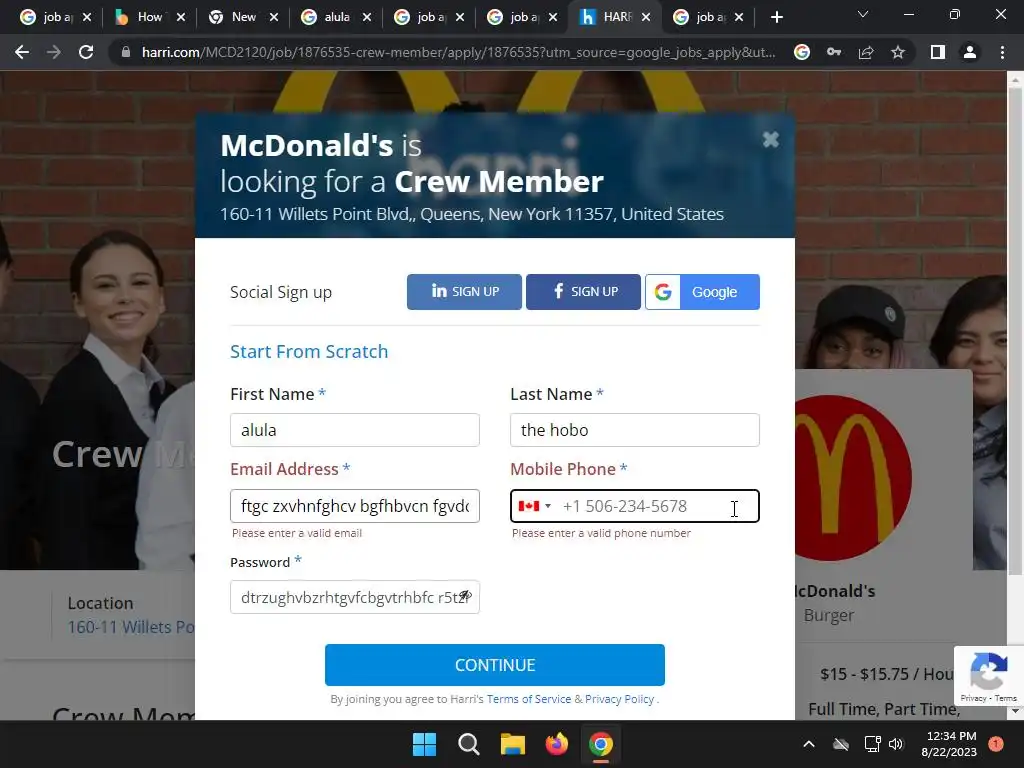The height and width of the screenshot is (768, 1024).
Task: Show hidden system tray icons
Action: [x=808, y=744]
